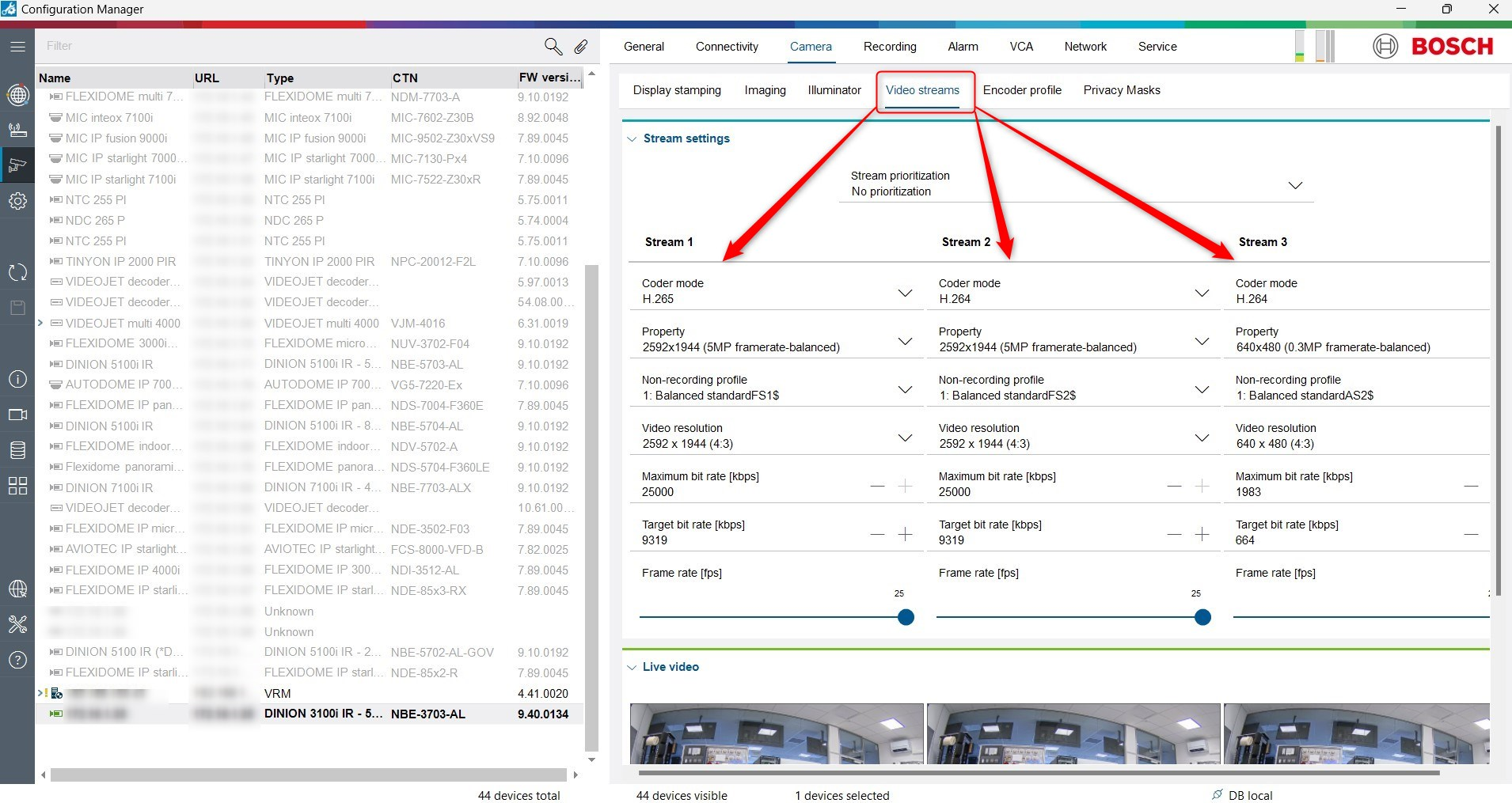
Task: Collapse the Stream settings section
Action: point(632,139)
